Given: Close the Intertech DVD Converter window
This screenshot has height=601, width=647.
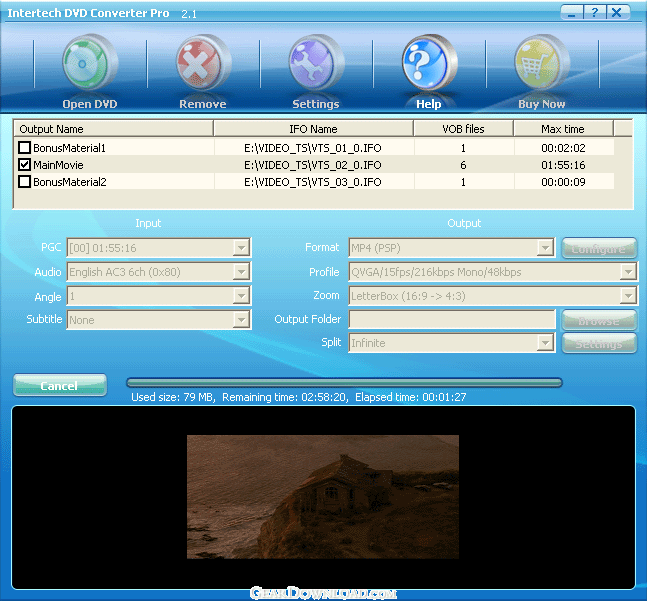Looking at the screenshot, I should pyautogui.click(x=619, y=13).
